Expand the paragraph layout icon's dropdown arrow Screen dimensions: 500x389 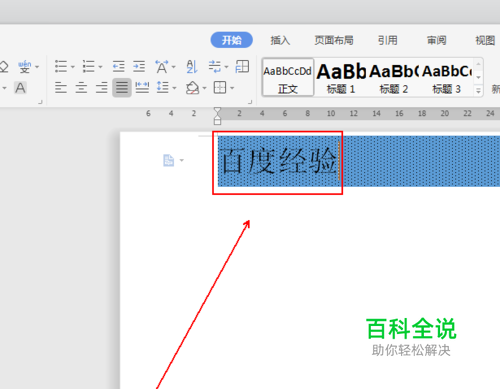(x=182, y=160)
